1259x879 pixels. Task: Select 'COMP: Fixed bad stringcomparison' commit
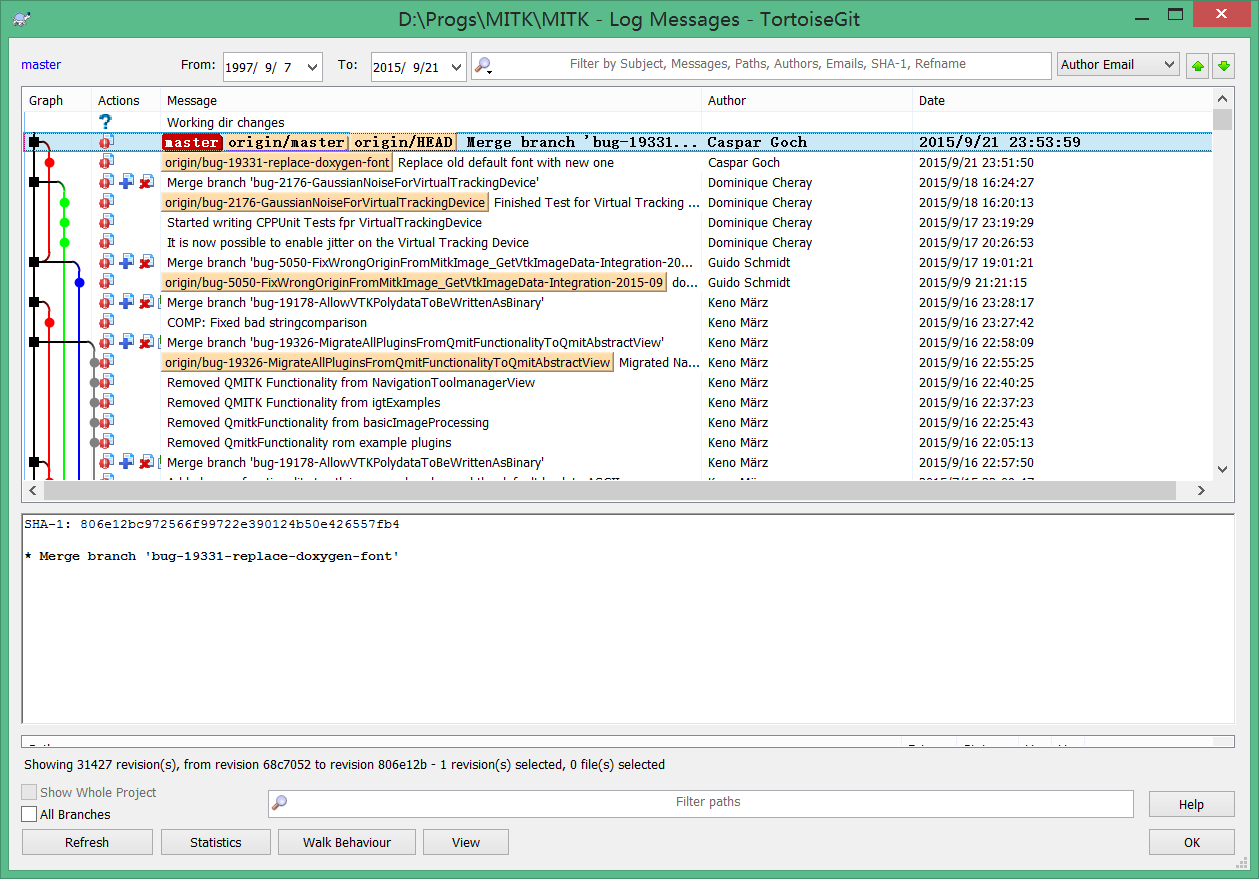(x=617, y=322)
